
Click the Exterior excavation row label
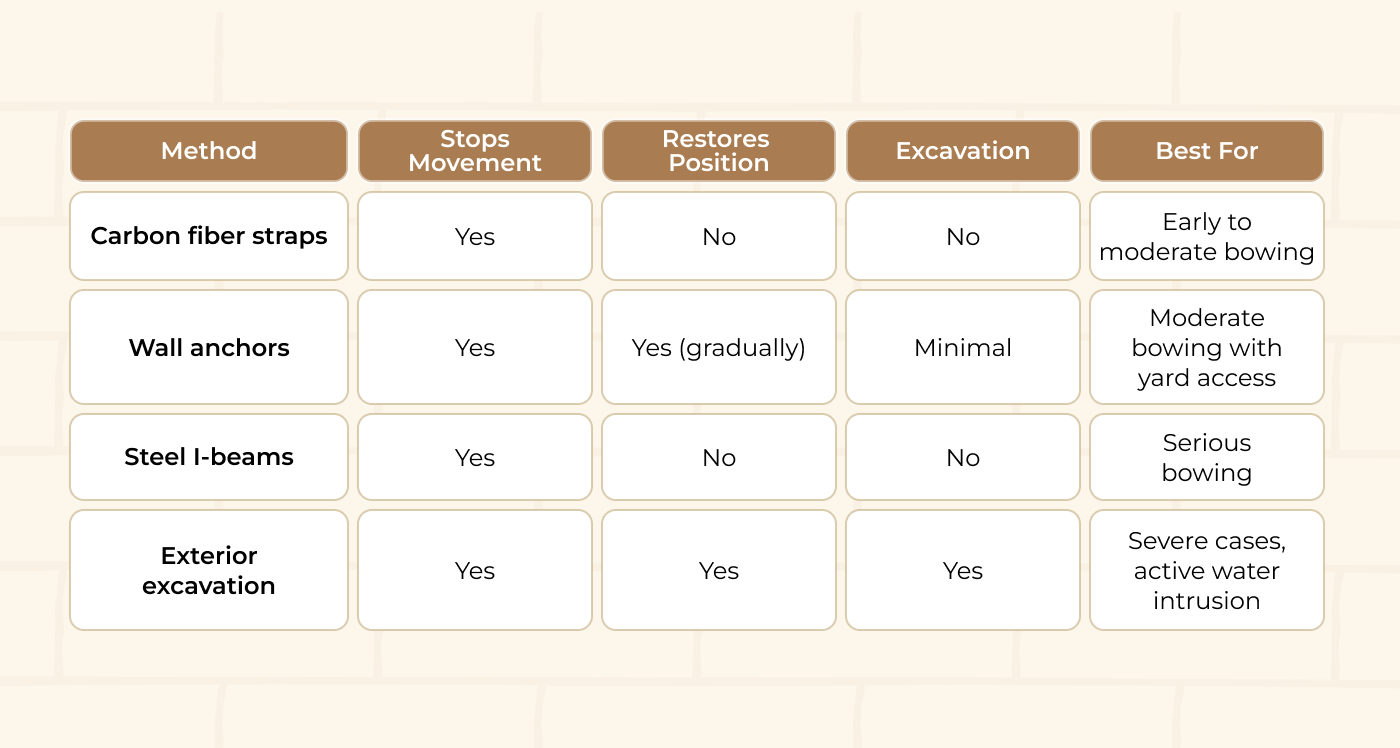pos(209,570)
